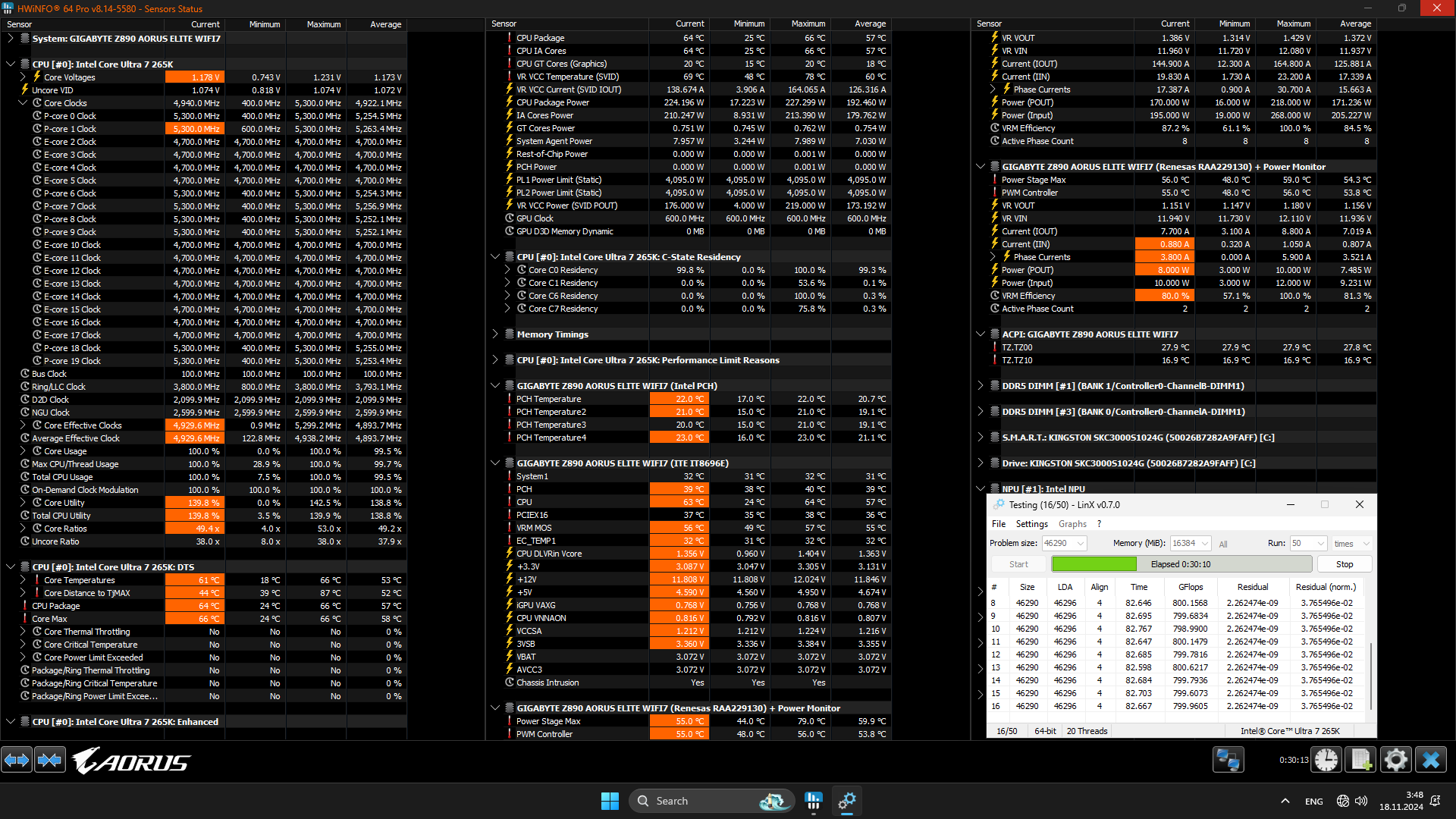The width and height of the screenshot is (1456, 819).
Task: Click the expand-layout arrows icon at bottom left
Action: pyautogui.click(x=17, y=759)
